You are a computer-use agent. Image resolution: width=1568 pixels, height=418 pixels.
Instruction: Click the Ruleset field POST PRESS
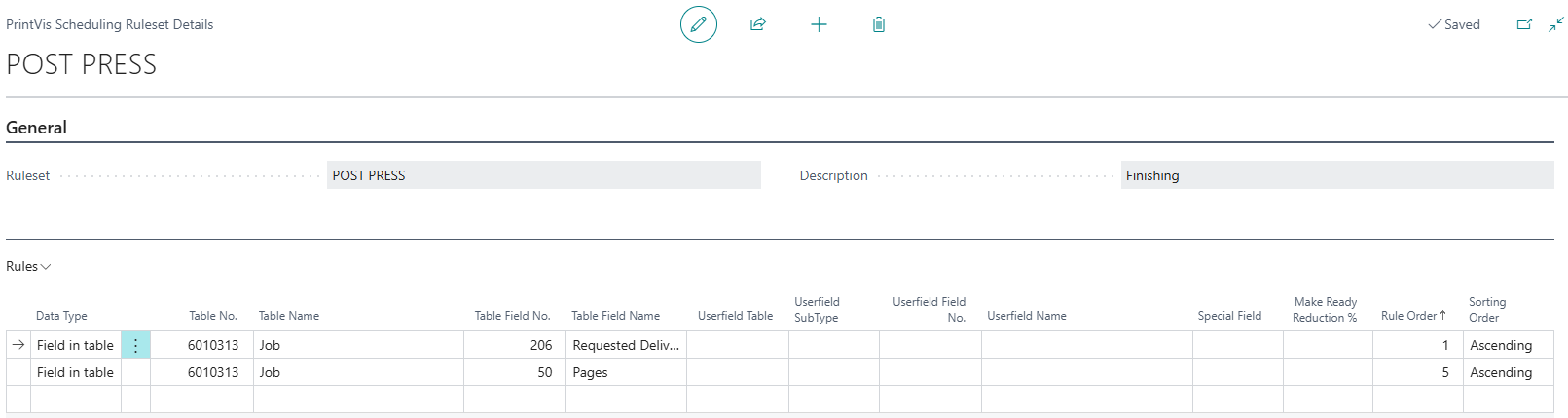544,175
